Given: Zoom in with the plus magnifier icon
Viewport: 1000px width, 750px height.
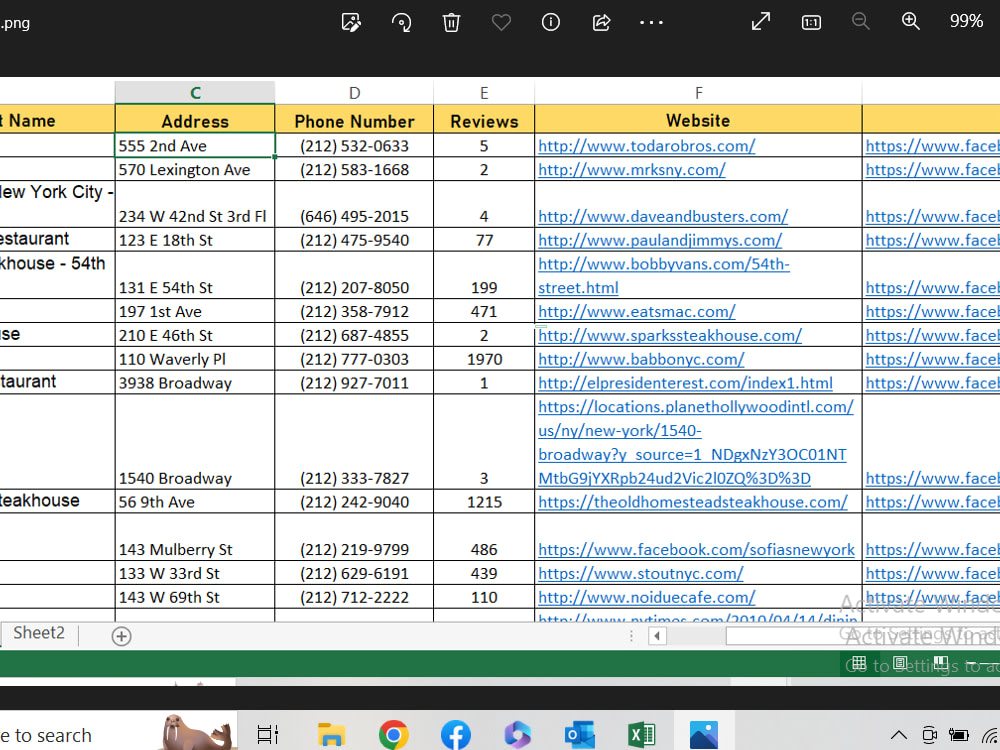Looking at the screenshot, I should tap(910, 21).
